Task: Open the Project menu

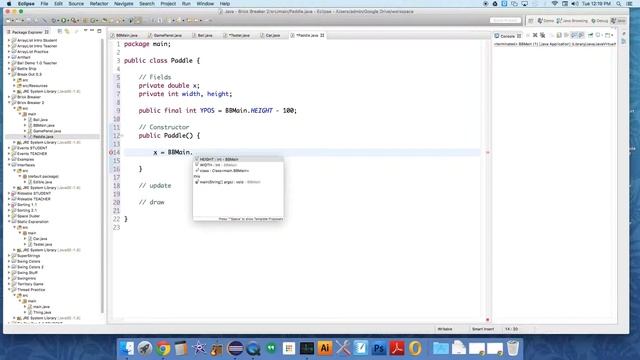Action: pyautogui.click(x=168, y=4)
